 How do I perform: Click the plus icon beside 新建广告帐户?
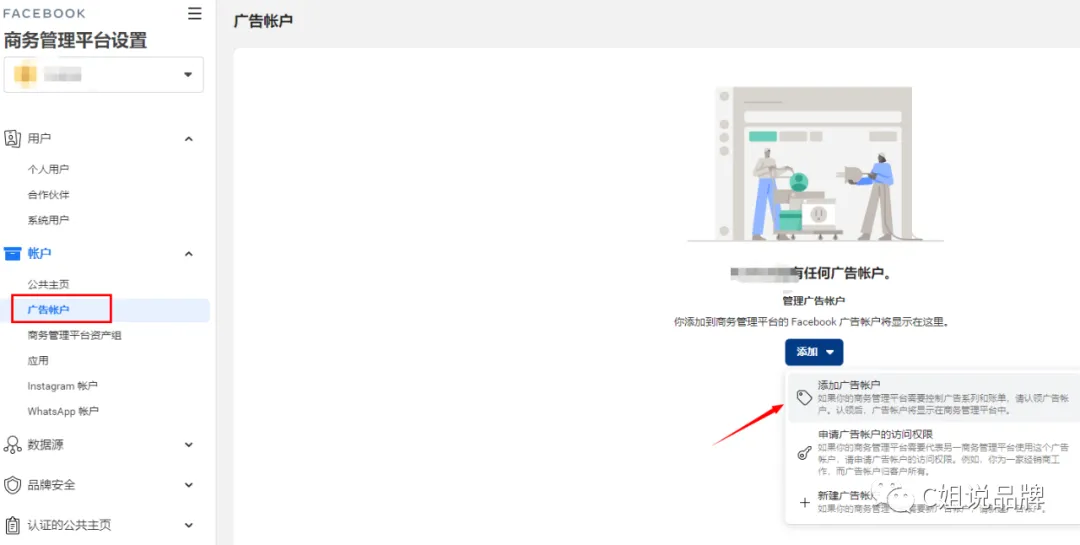(x=804, y=502)
